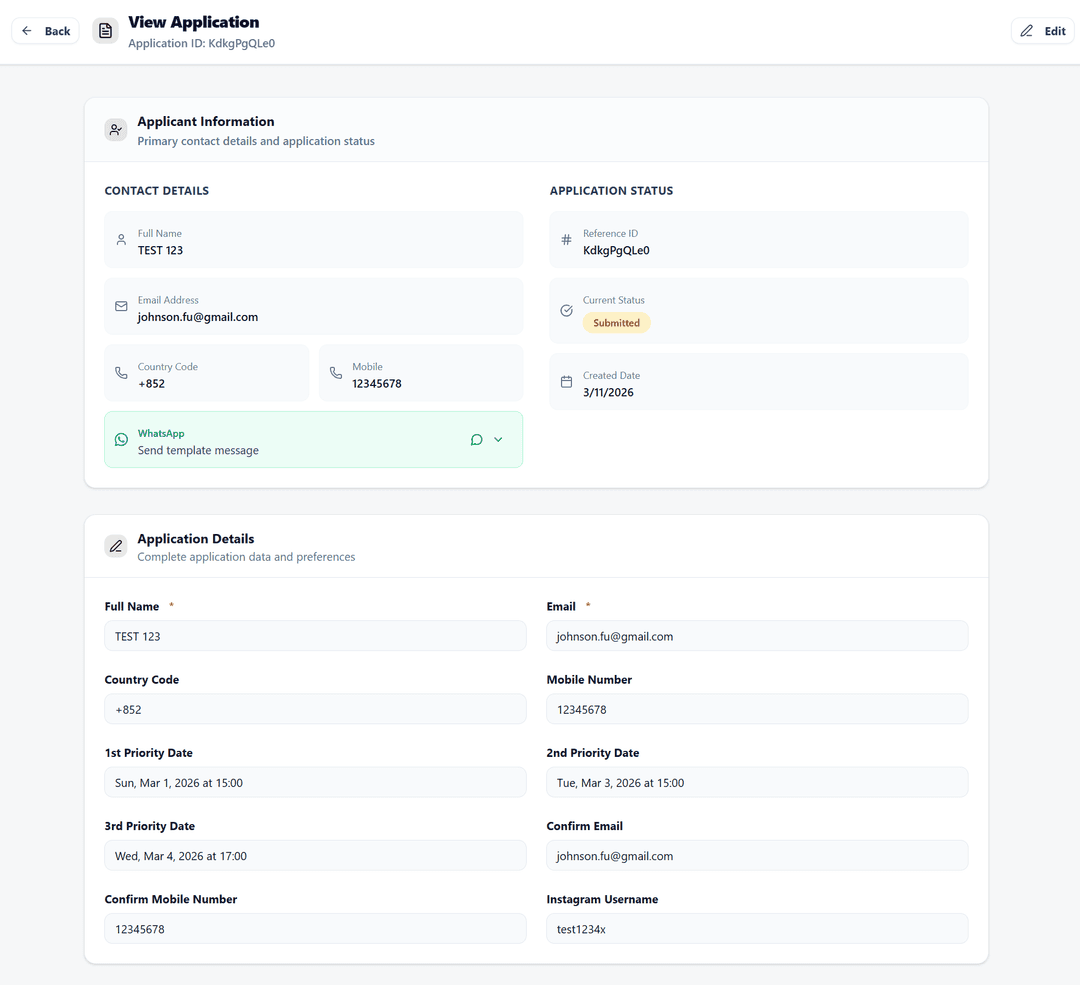Click the calendar icon next to Created Date

[566, 382]
